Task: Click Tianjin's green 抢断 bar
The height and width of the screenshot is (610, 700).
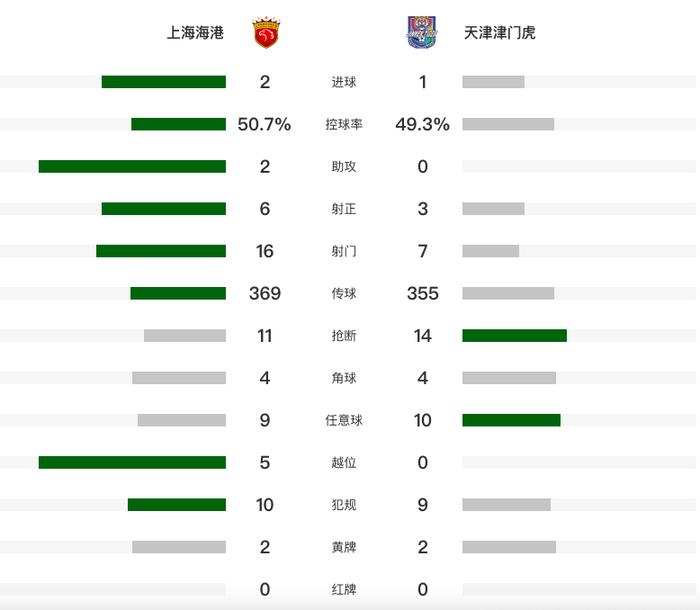Action: tap(515, 335)
